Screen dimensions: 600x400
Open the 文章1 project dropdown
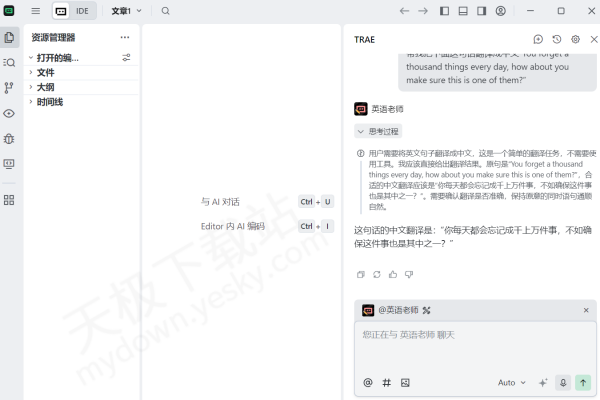pyautogui.click(x=126, y=11)
